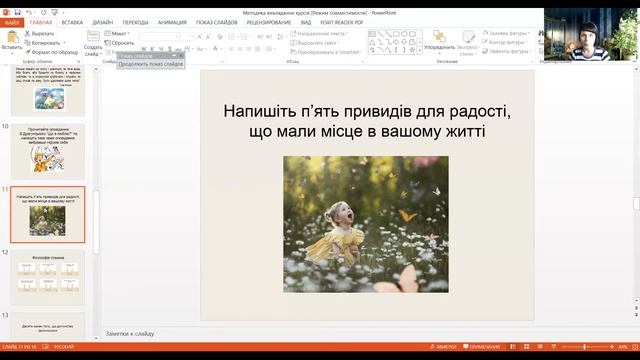Click the italic К formatting button

click(152, 49)
